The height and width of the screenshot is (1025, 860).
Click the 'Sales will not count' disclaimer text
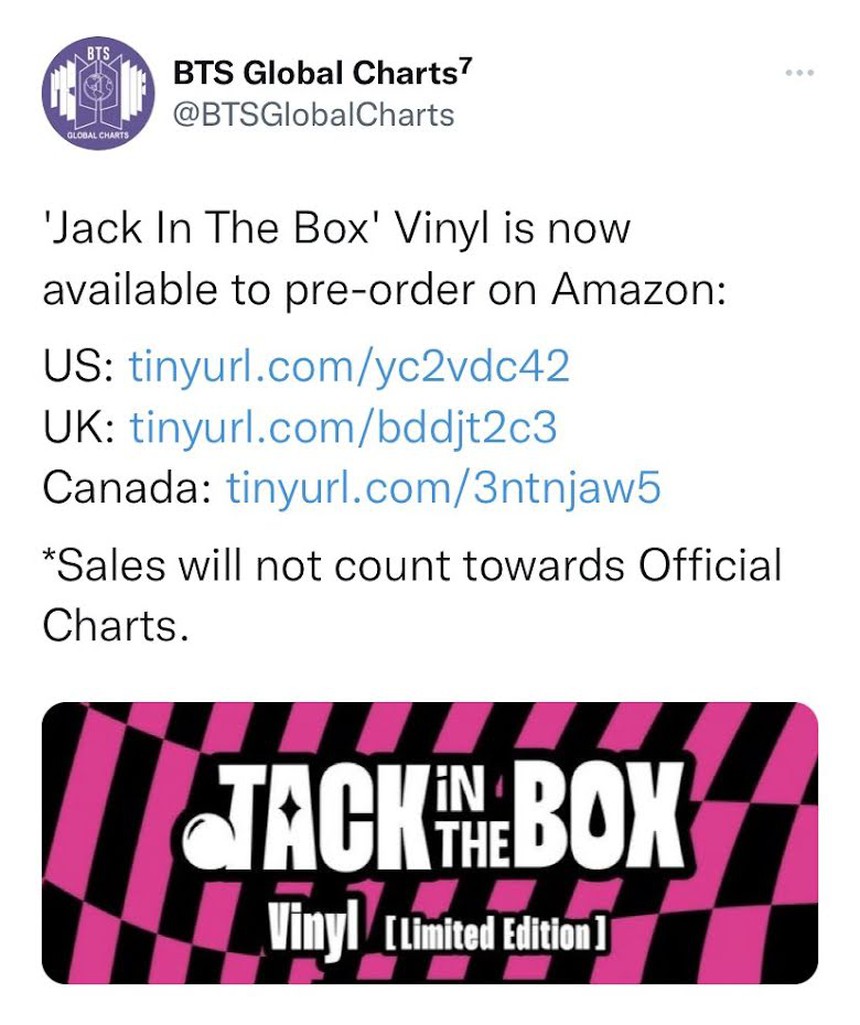(410, 567)
